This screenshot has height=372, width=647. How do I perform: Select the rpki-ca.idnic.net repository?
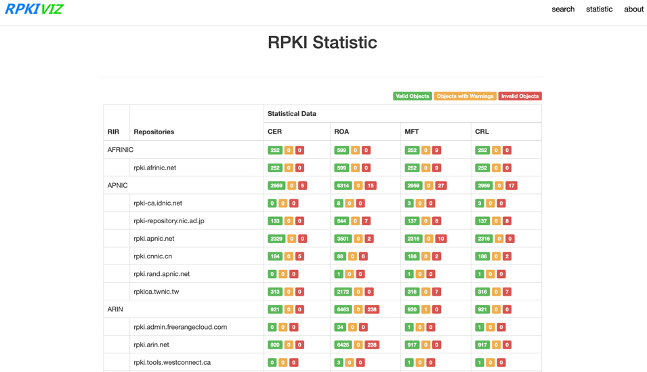click(158, 203)
